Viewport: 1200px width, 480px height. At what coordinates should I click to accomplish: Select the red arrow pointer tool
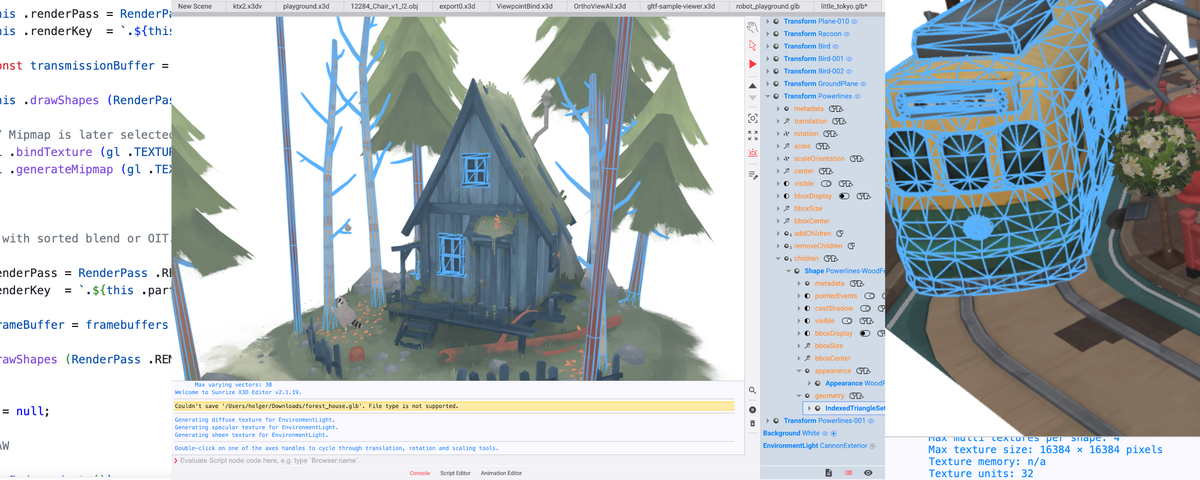(752, 46)
